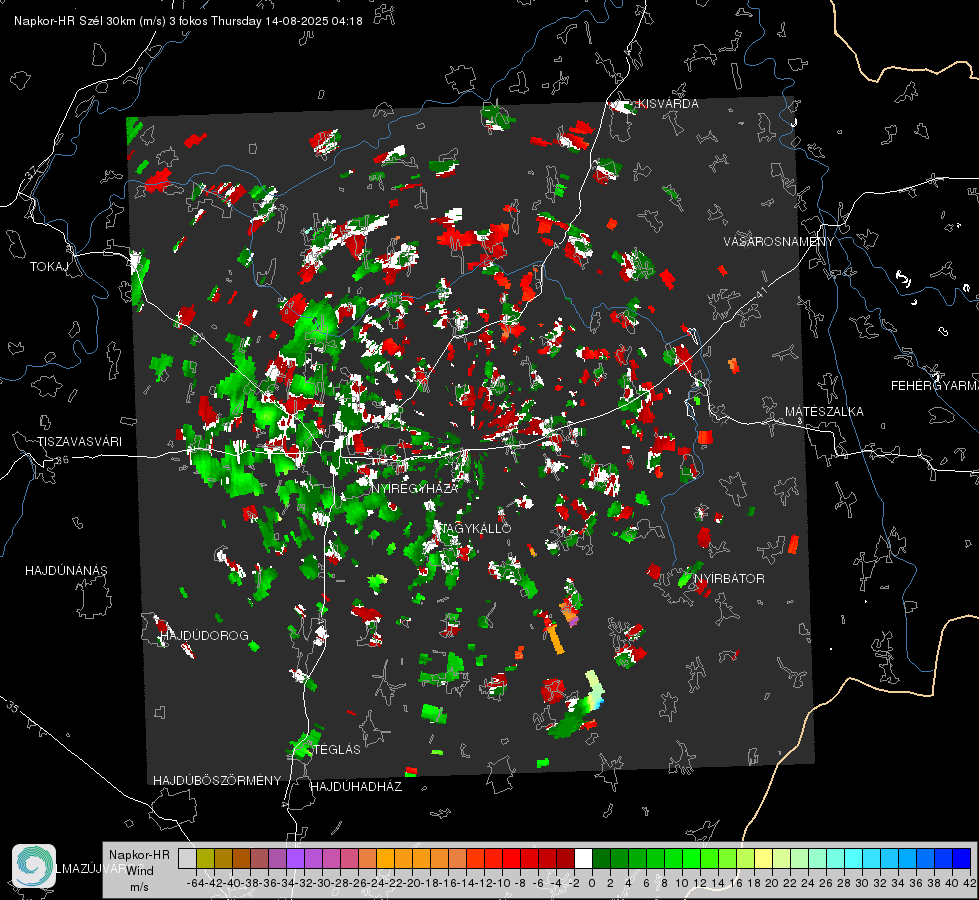Viewport: 979px width, 900px height.
Task: Select the NYÍREGYHÁZA city label
Action: point(414,488)
